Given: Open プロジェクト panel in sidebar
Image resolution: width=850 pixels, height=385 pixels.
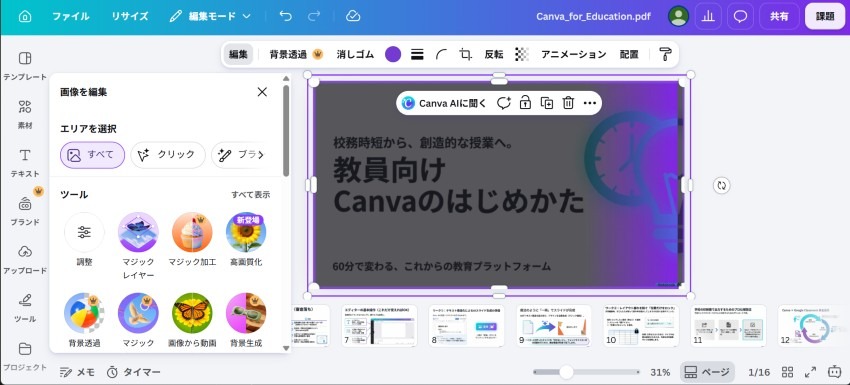Looking at the screenshot, I should coord(25,356).
